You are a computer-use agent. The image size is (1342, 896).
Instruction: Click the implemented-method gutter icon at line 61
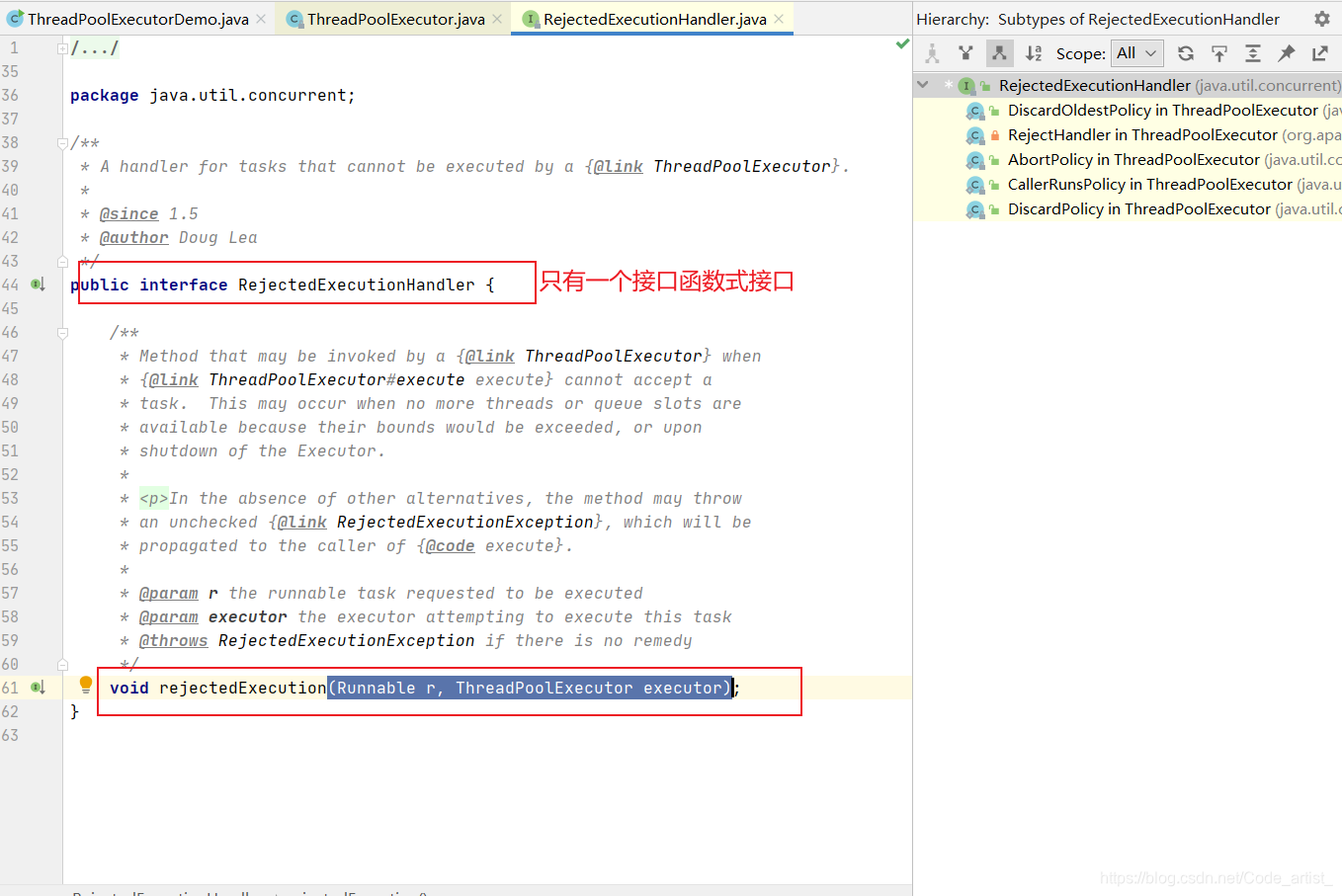click(x=38, y=688)
